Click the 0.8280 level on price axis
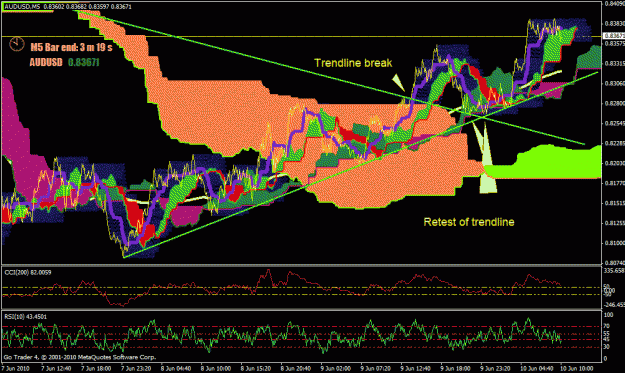Viewport: 625px width, 373px height. [614, 103]
